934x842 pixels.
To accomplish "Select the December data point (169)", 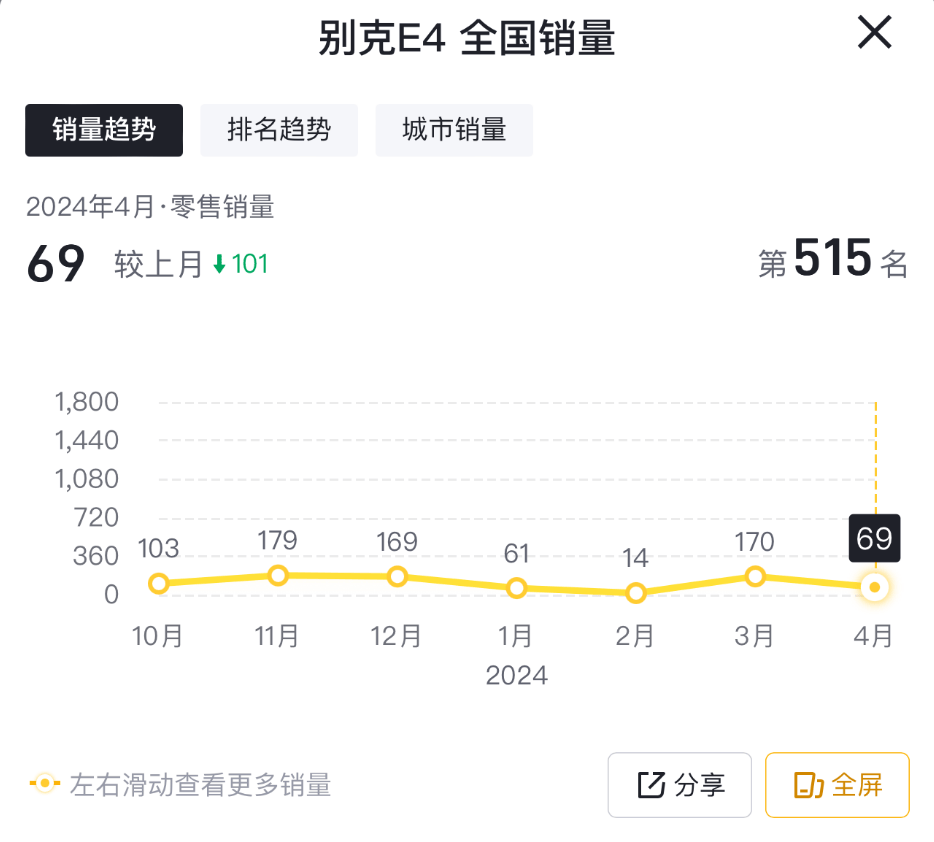I will (x=397, y=577).
